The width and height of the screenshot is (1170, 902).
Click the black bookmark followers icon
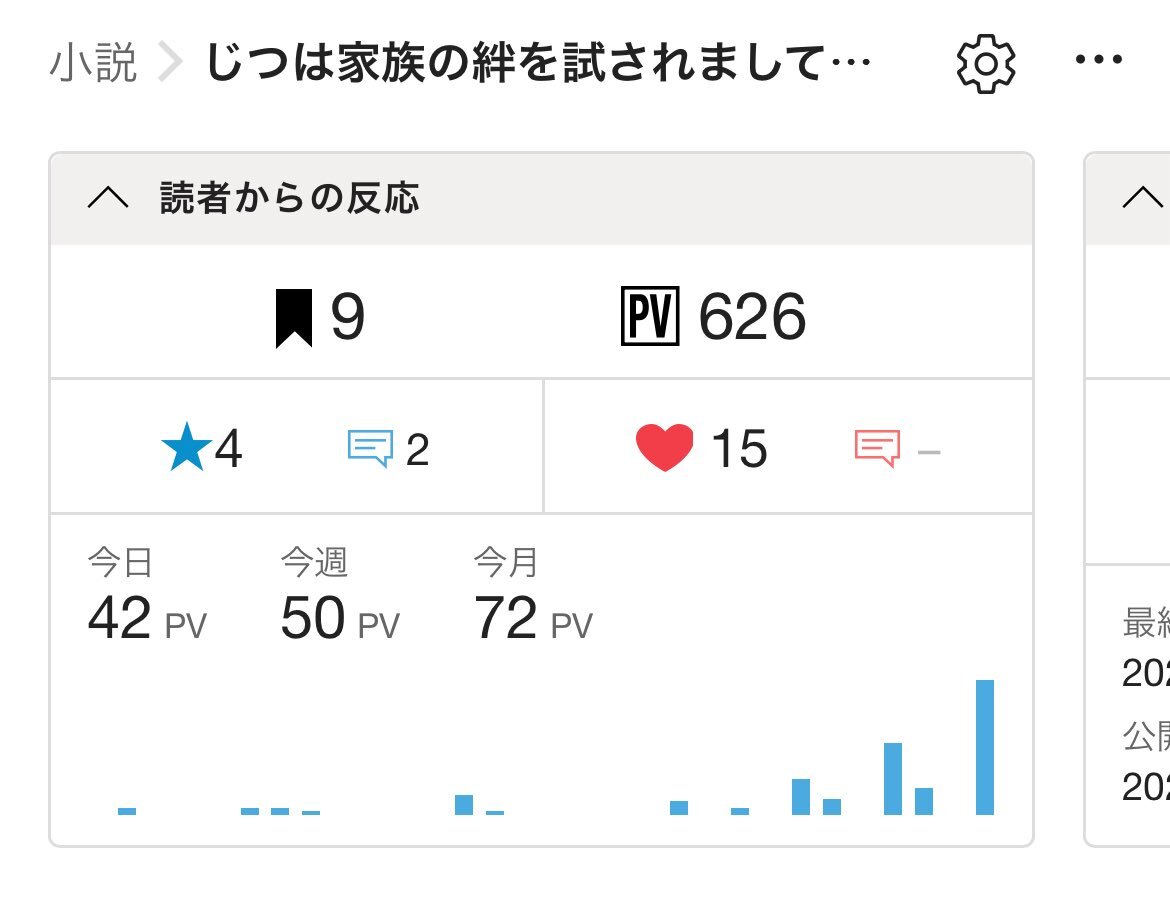[x=294, y=319]
